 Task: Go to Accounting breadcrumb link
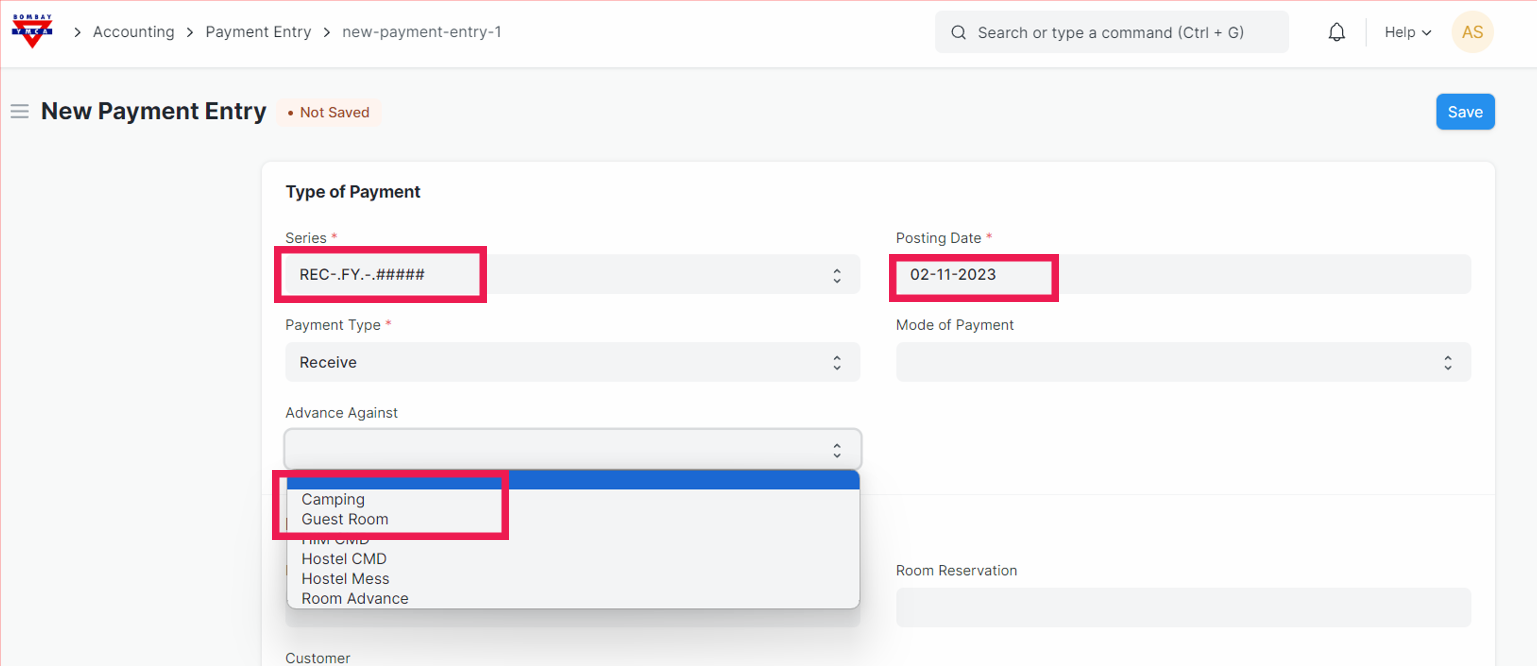pyautogui.click(x=133, y=32)
